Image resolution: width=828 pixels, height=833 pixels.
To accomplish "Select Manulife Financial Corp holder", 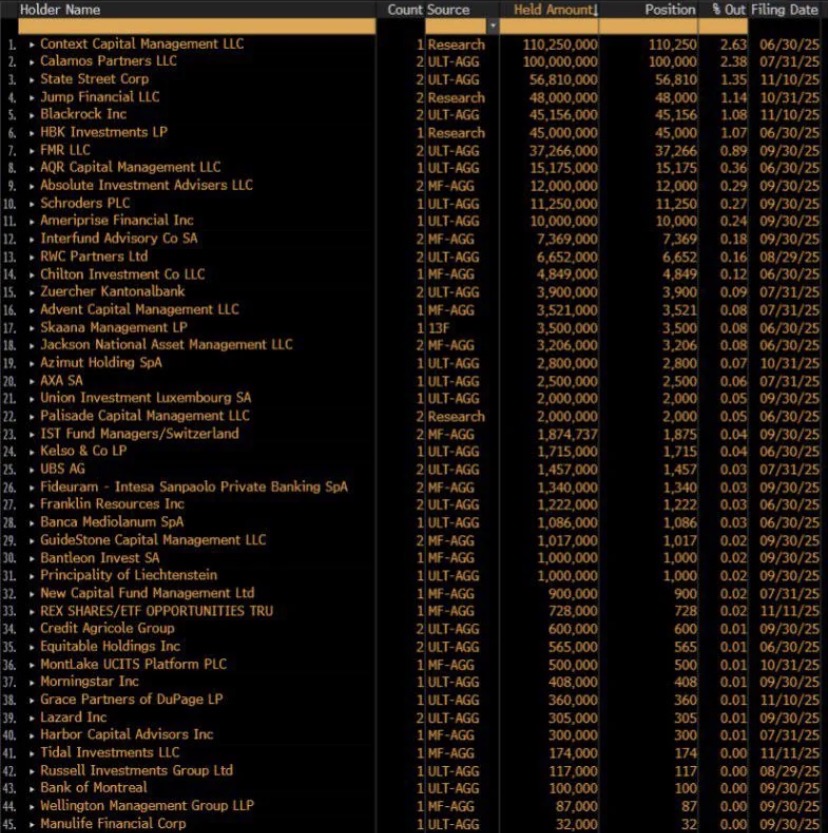I will (113, 823).
